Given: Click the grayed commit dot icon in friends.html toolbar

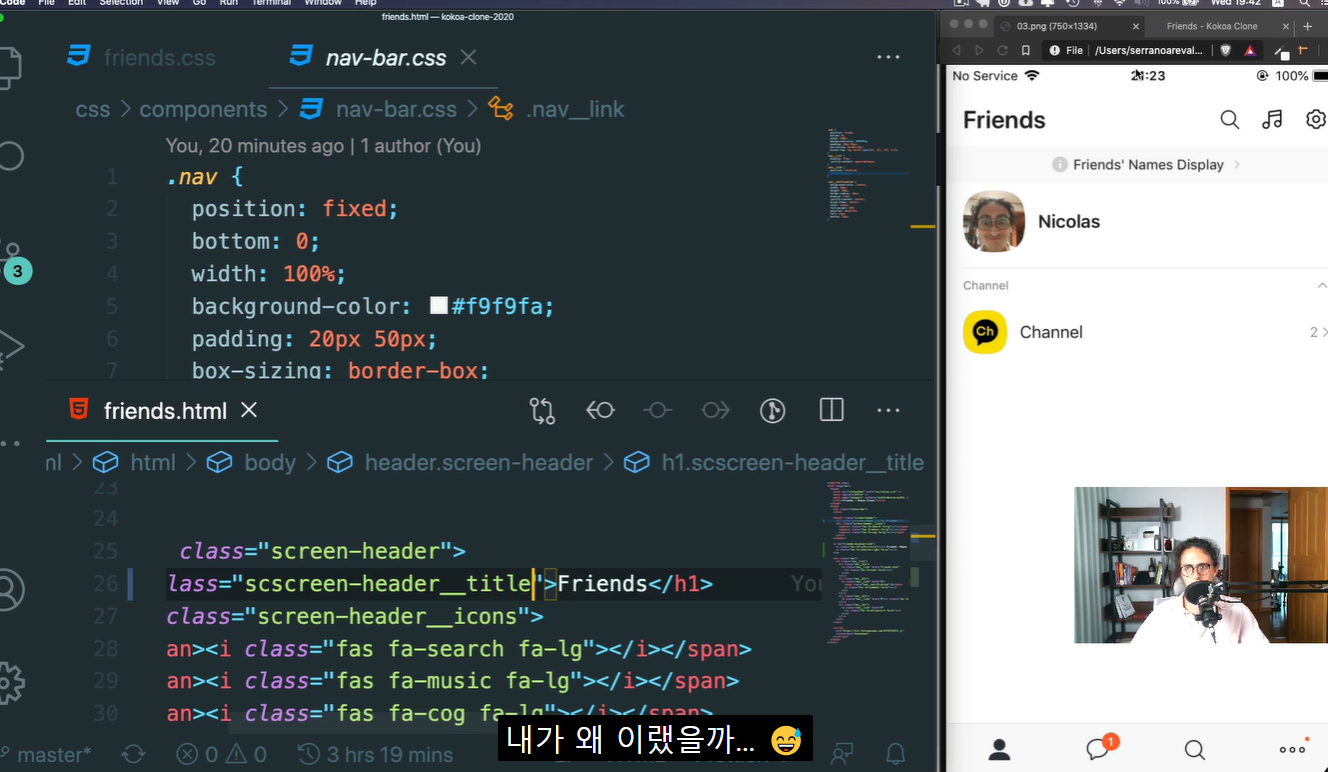Looking at the screenshot, I should (658, 411).
